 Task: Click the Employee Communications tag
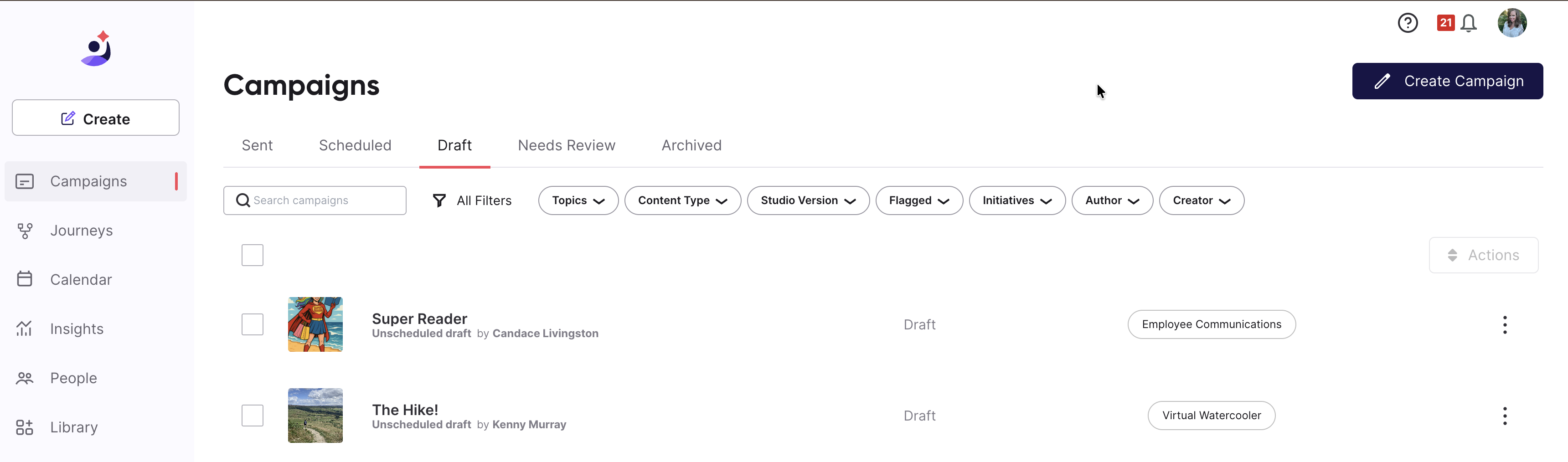(1211, 324)
